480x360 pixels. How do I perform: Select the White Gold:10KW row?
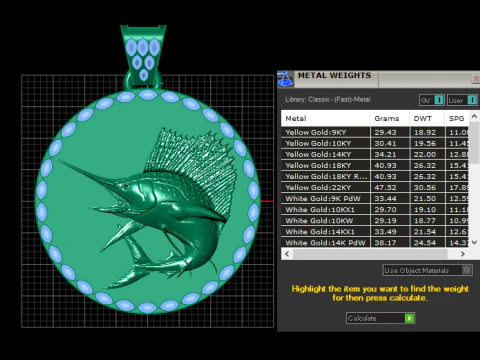[375, 220]
